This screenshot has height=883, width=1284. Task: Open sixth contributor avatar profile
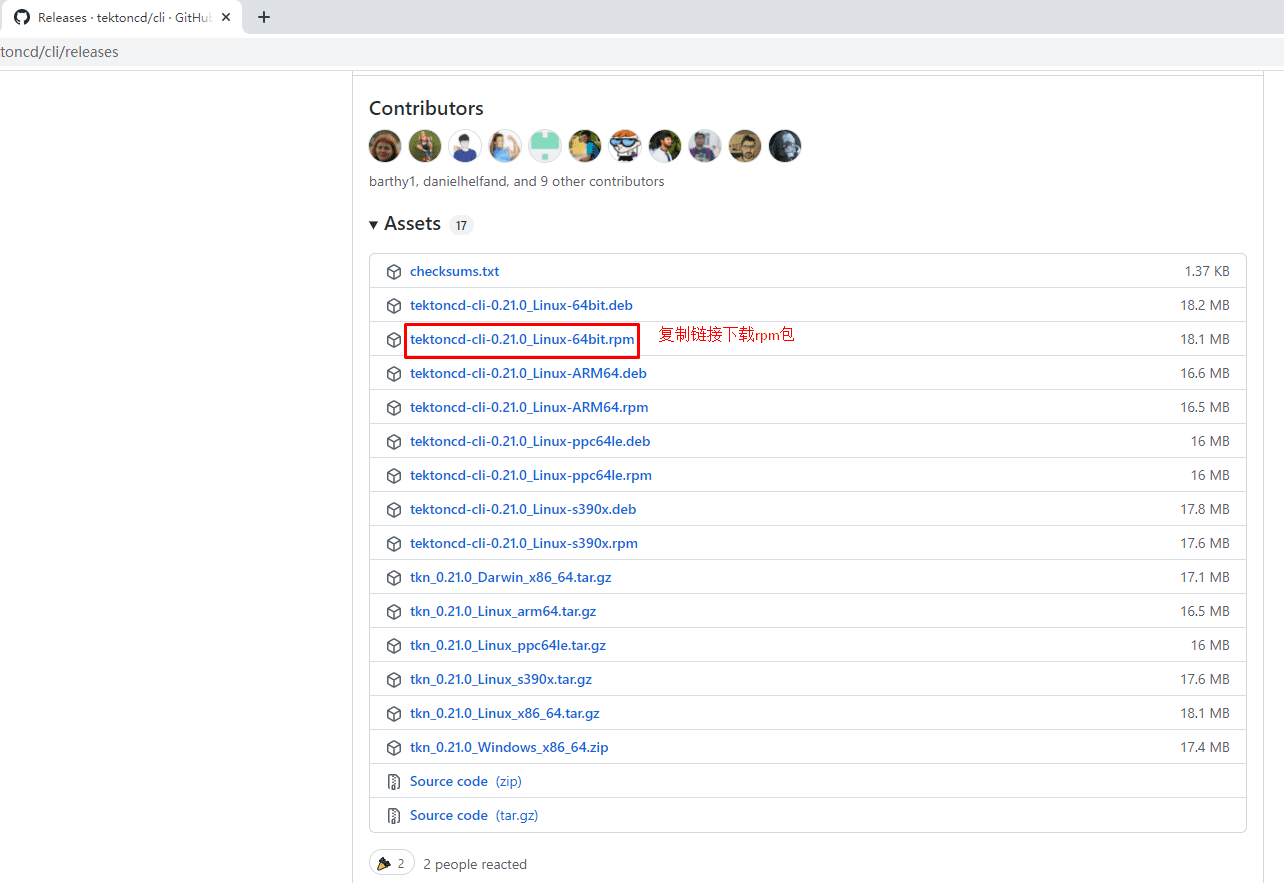pos(585,146)
